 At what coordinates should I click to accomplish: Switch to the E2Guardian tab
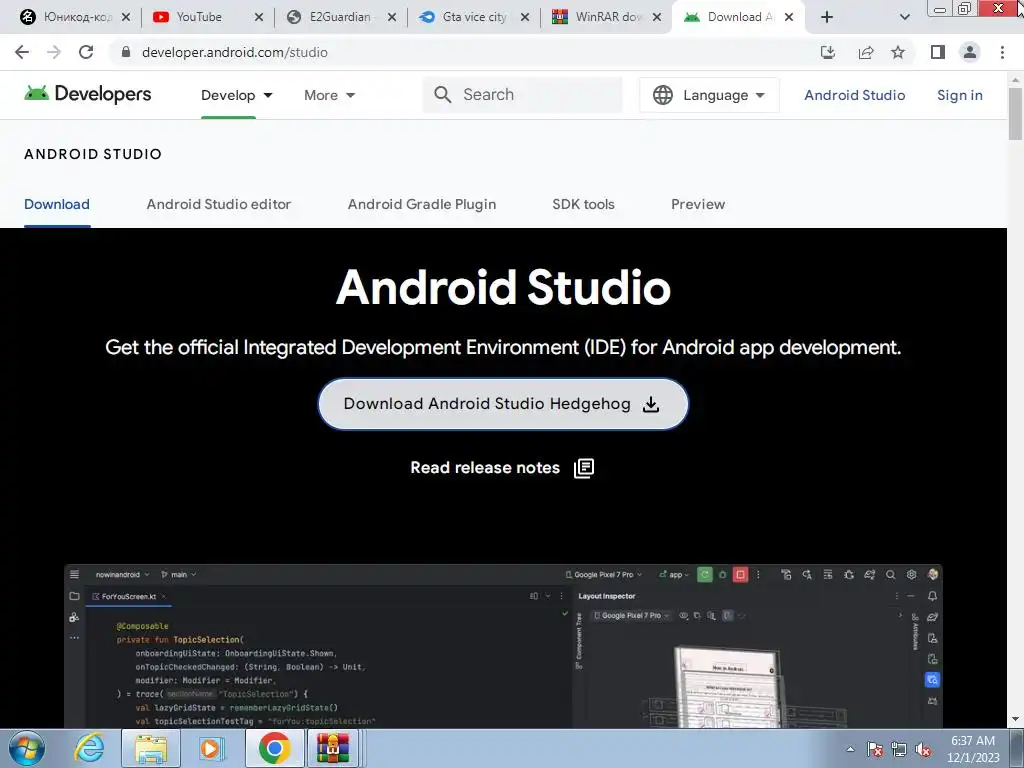[x=340, y=17]
